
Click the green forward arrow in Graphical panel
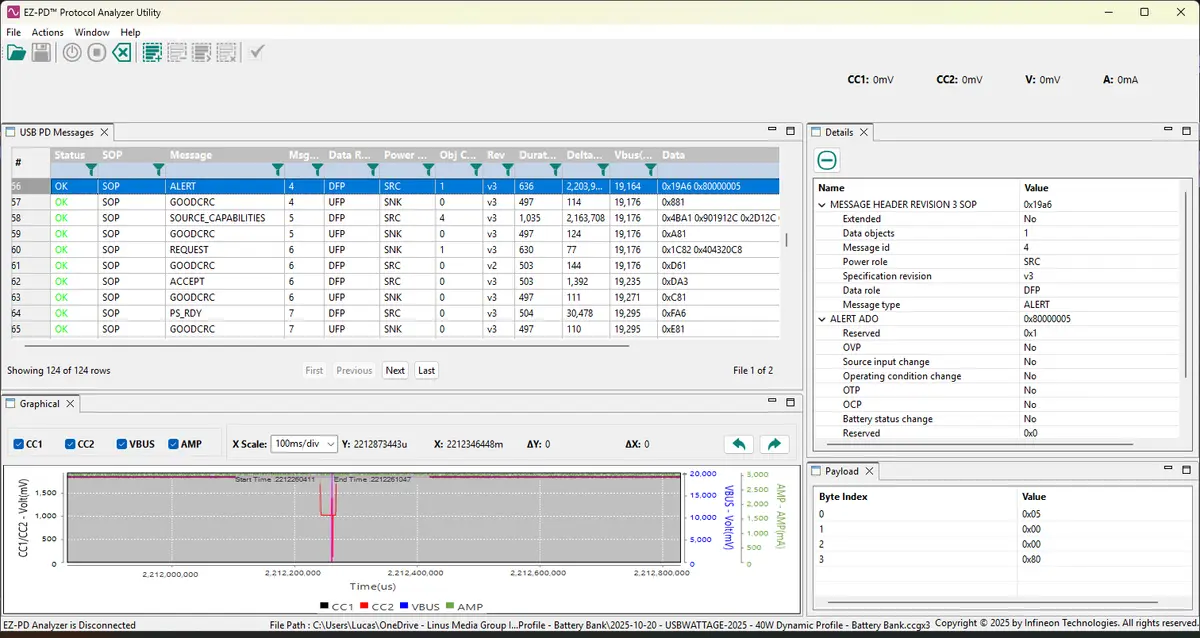tap(775, 444)
